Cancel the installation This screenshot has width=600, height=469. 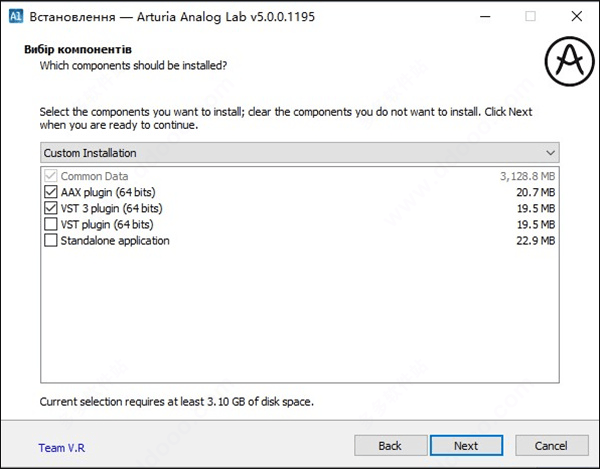[551, 445]
